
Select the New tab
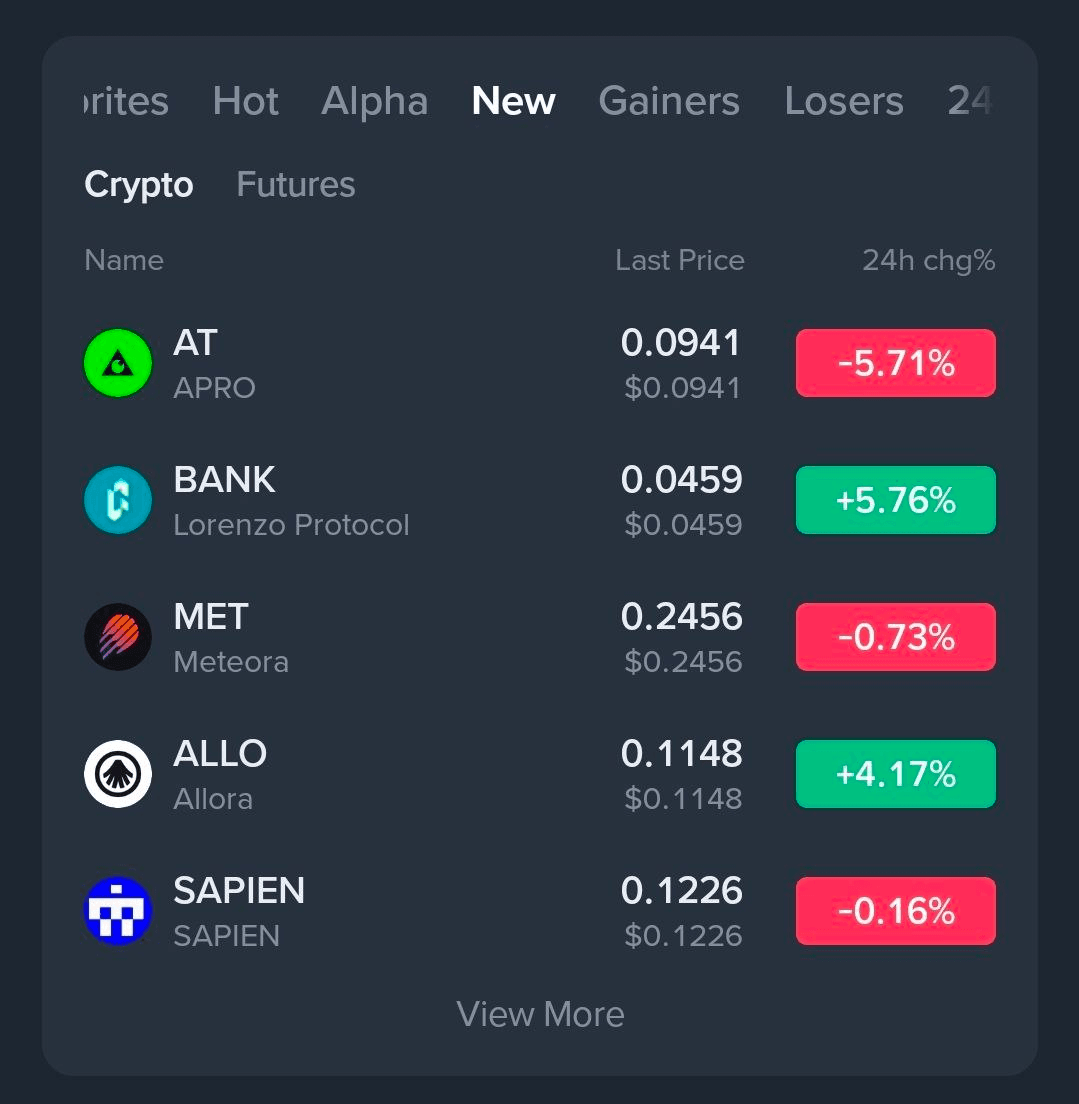pos(513,101)
